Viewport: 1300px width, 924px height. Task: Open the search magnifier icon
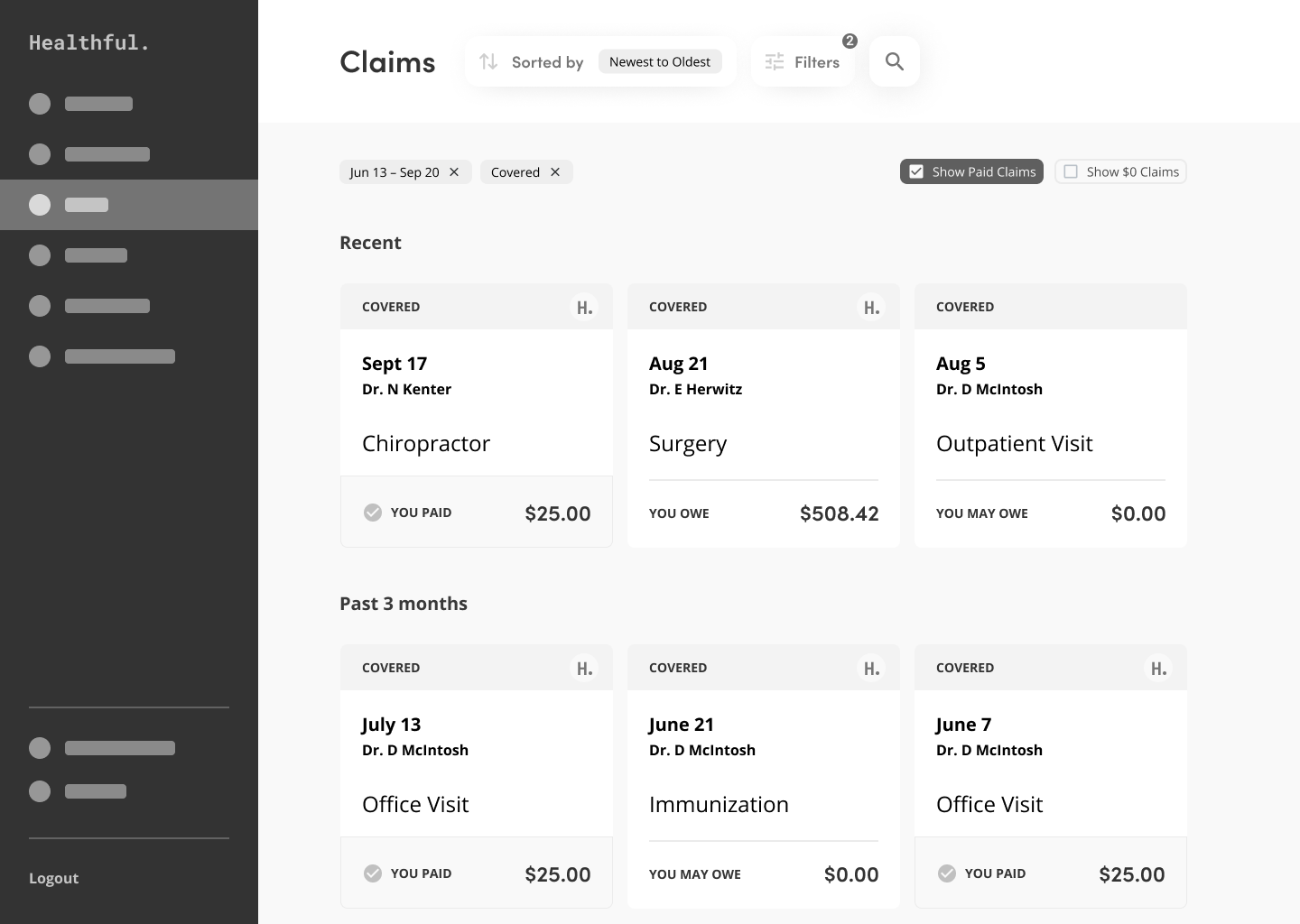(895, 61)
